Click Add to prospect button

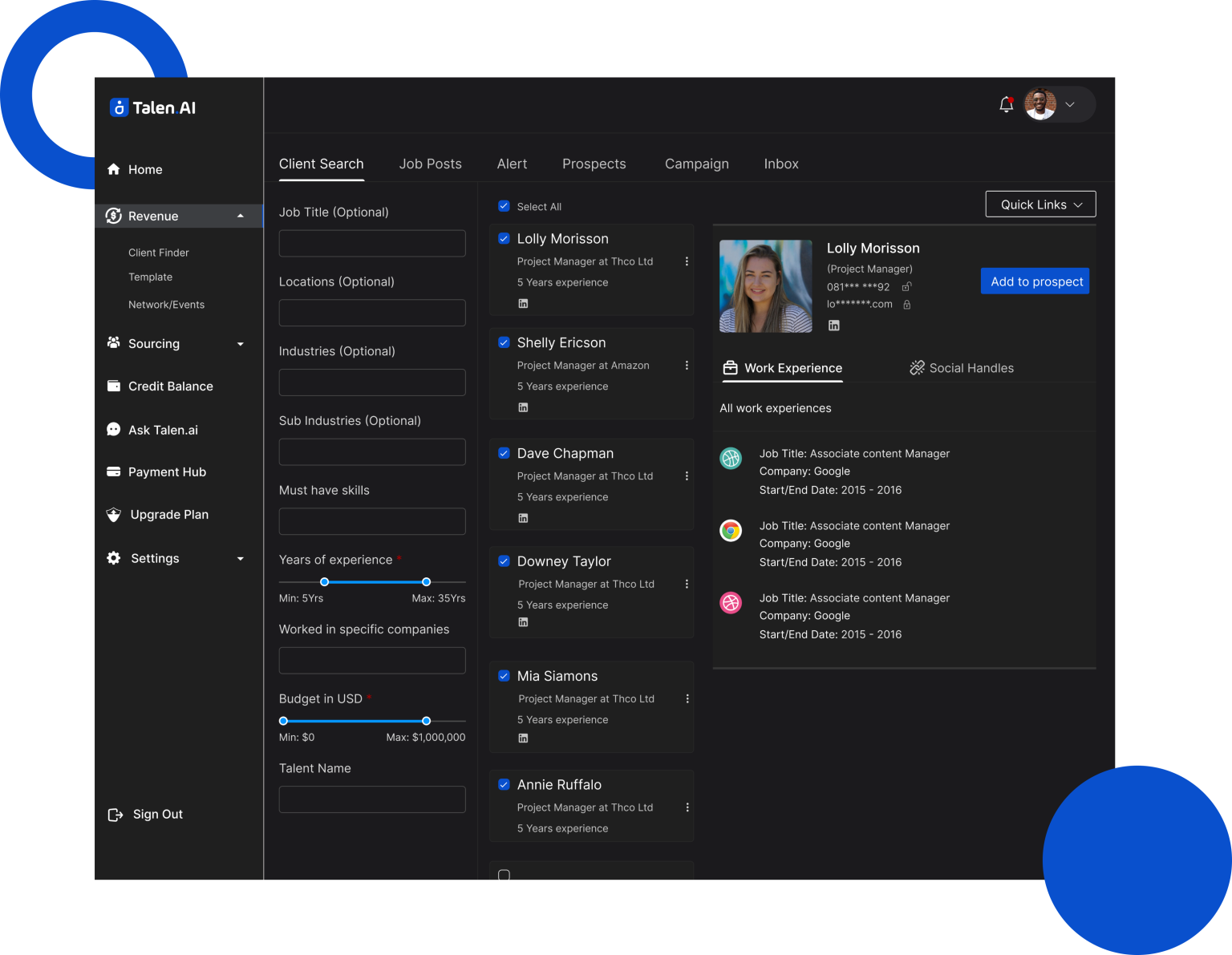tap(1035, 281)
